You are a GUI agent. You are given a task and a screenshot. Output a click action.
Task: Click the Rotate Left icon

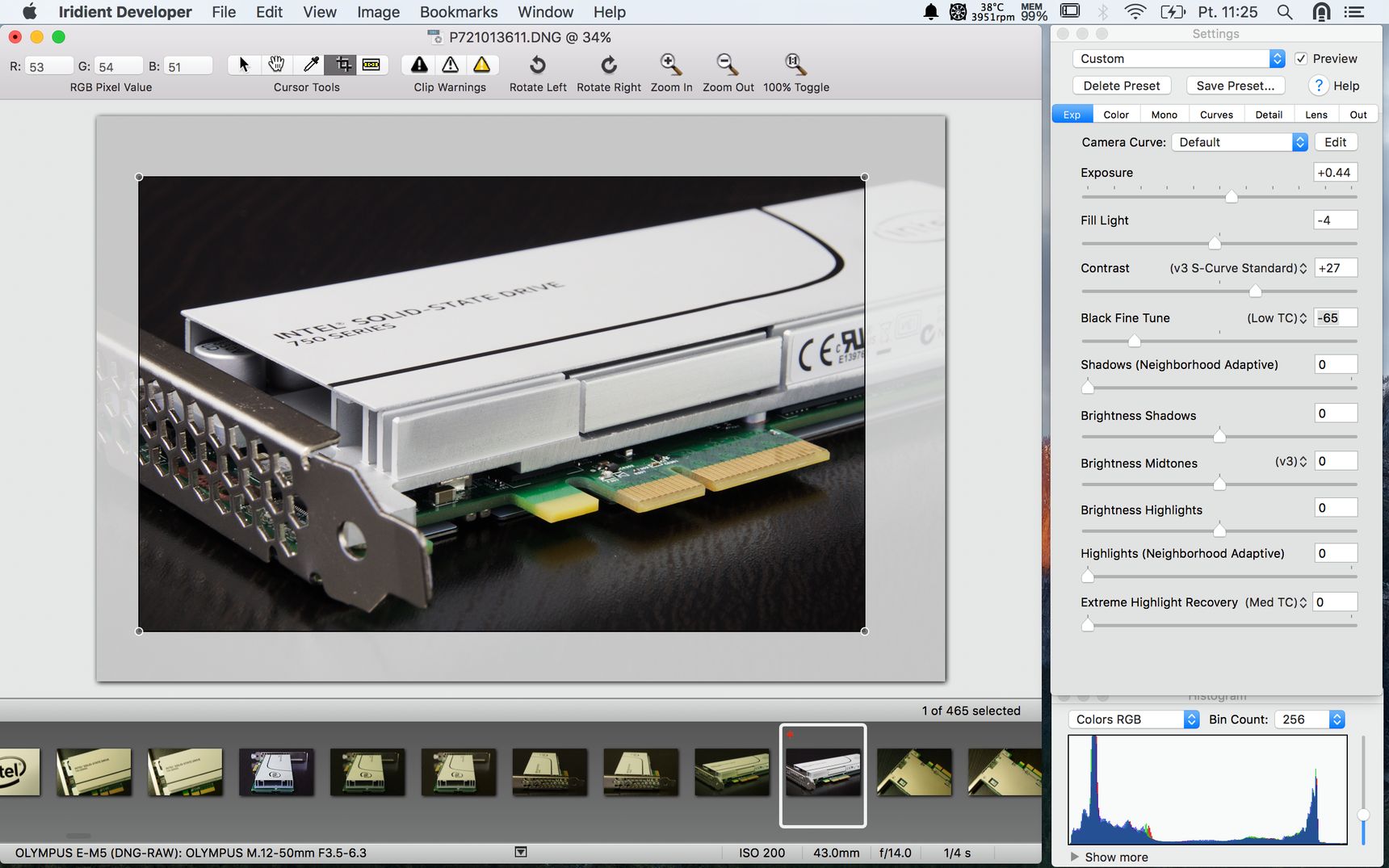tap(538, 65)
